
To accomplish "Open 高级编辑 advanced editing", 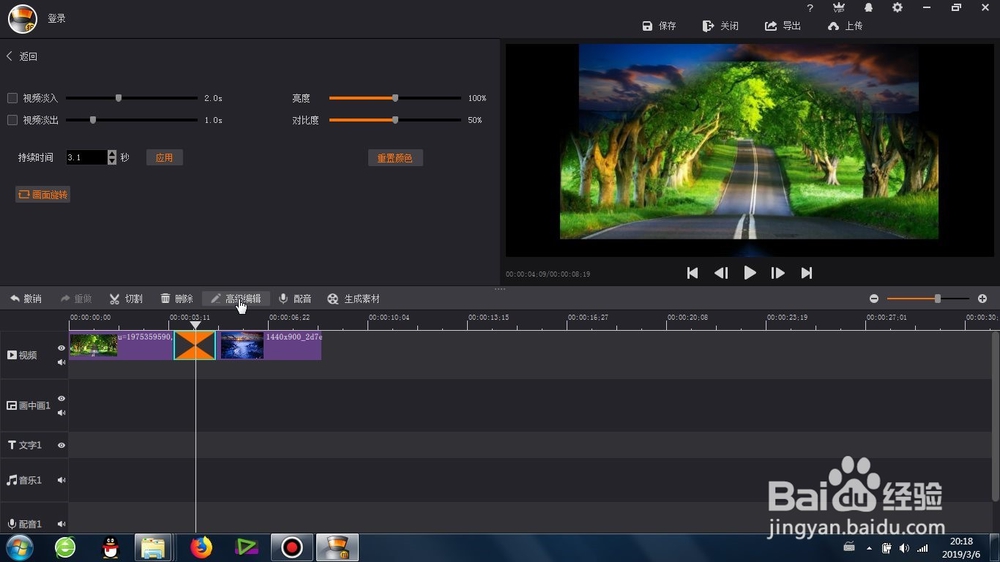I will click(x=236, y=299).
